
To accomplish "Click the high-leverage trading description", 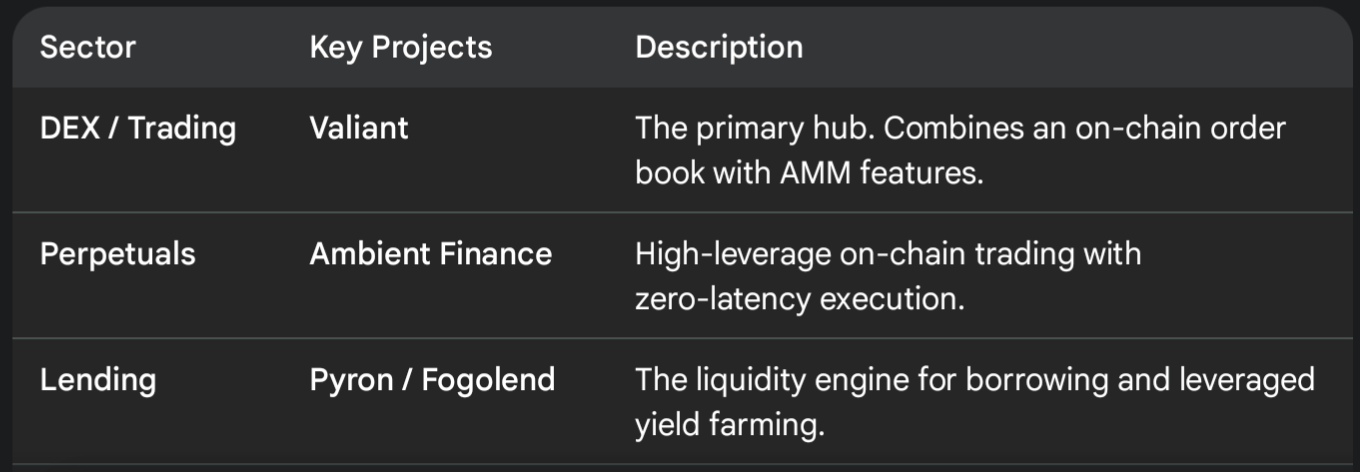I will coord(888,276).
